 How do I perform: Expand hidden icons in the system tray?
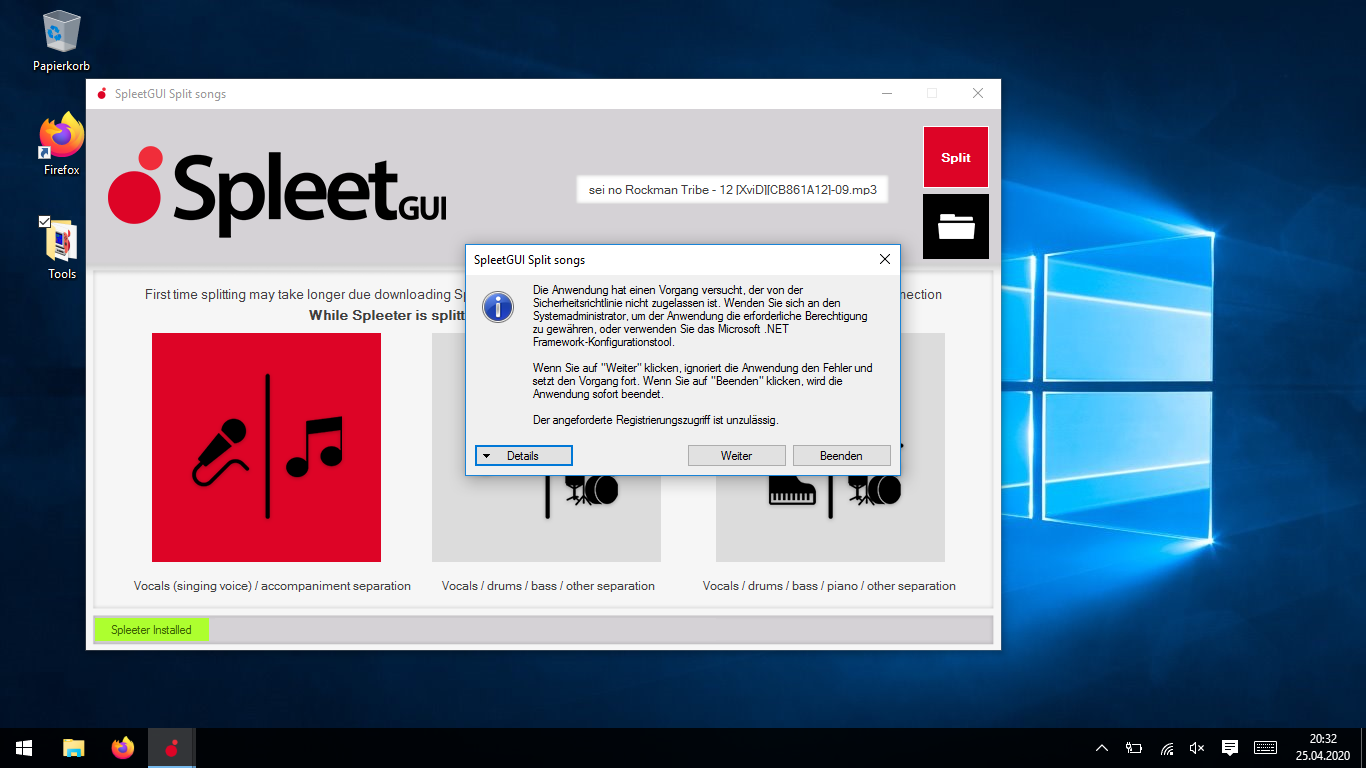pyautogui.click(x=1101, y=747)
